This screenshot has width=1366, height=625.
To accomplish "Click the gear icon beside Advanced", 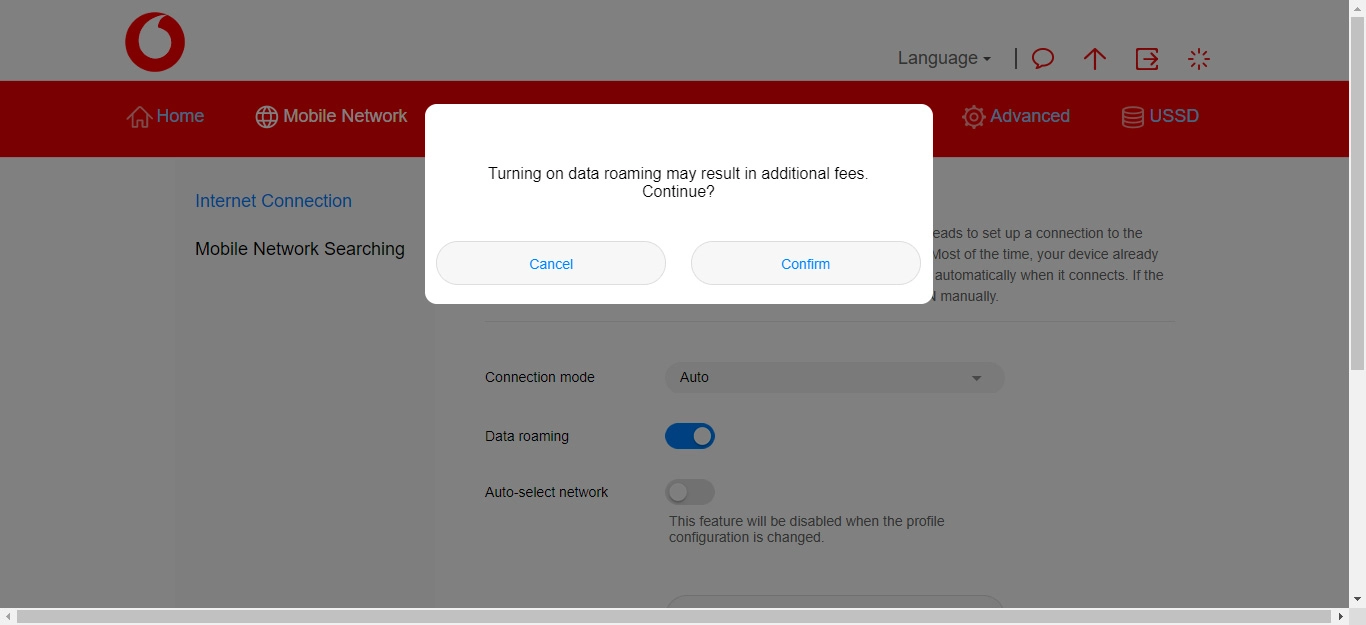I will [973, 117].
